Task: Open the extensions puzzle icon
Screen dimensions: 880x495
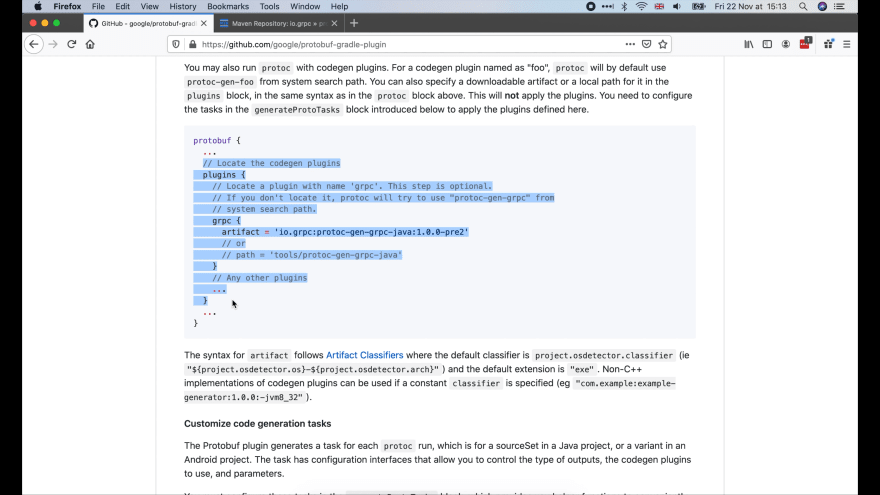Action: tap(828, 44)
